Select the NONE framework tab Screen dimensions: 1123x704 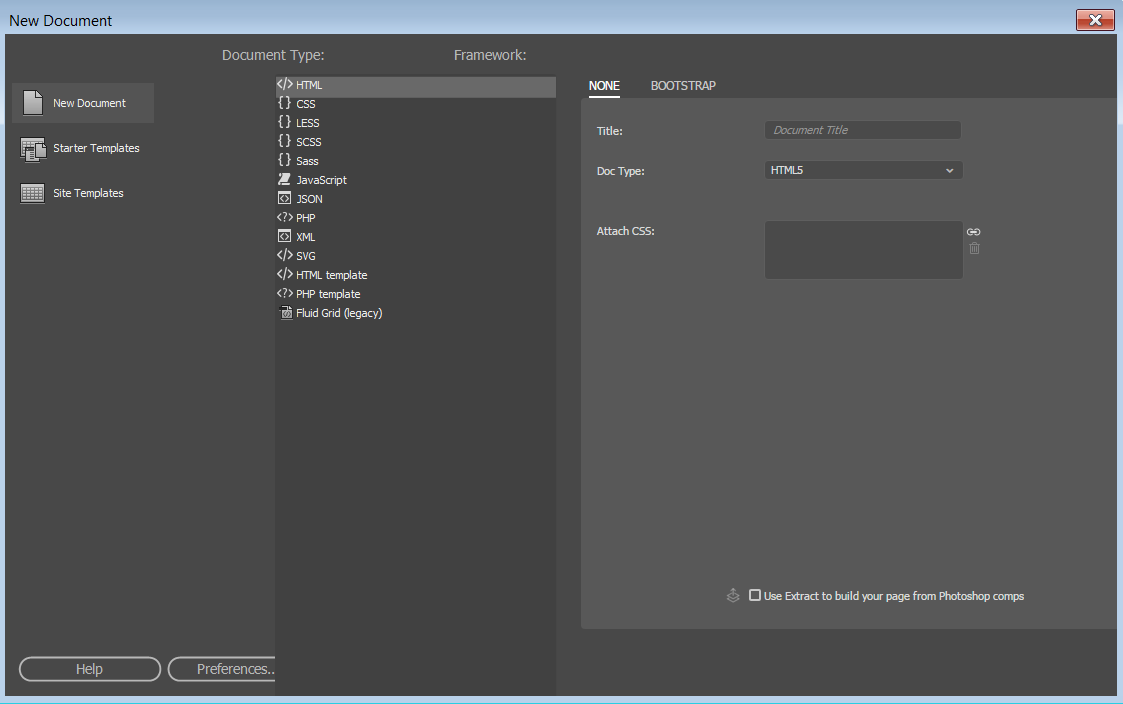[x=604, y=85]
